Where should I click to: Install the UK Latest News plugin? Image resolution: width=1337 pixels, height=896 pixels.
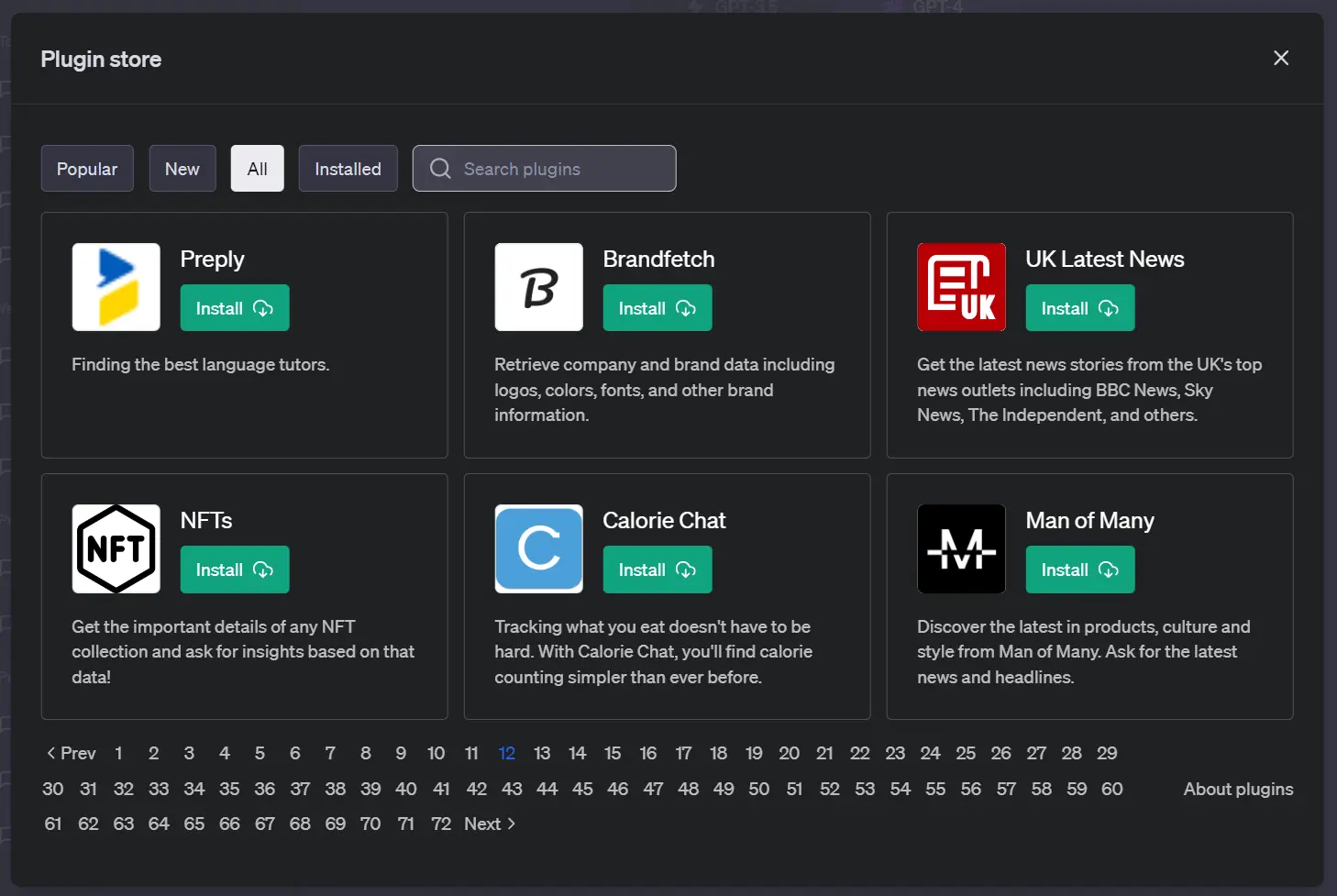click(1080, 308)
